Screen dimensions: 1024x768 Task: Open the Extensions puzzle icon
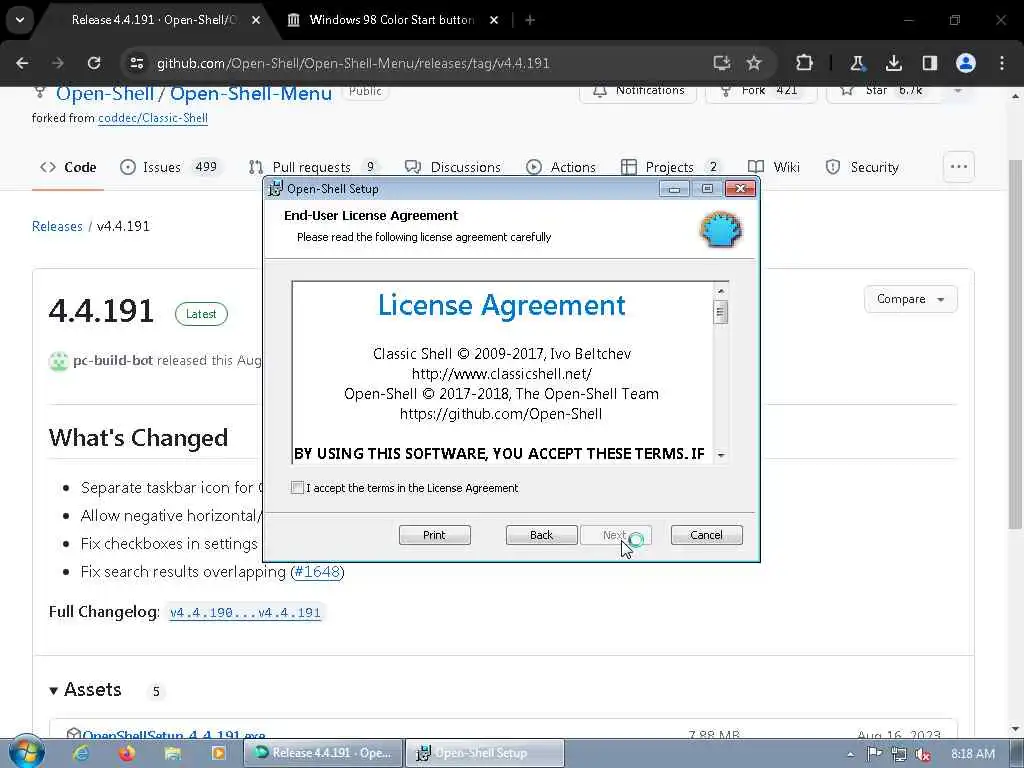(x=805, y=63)
